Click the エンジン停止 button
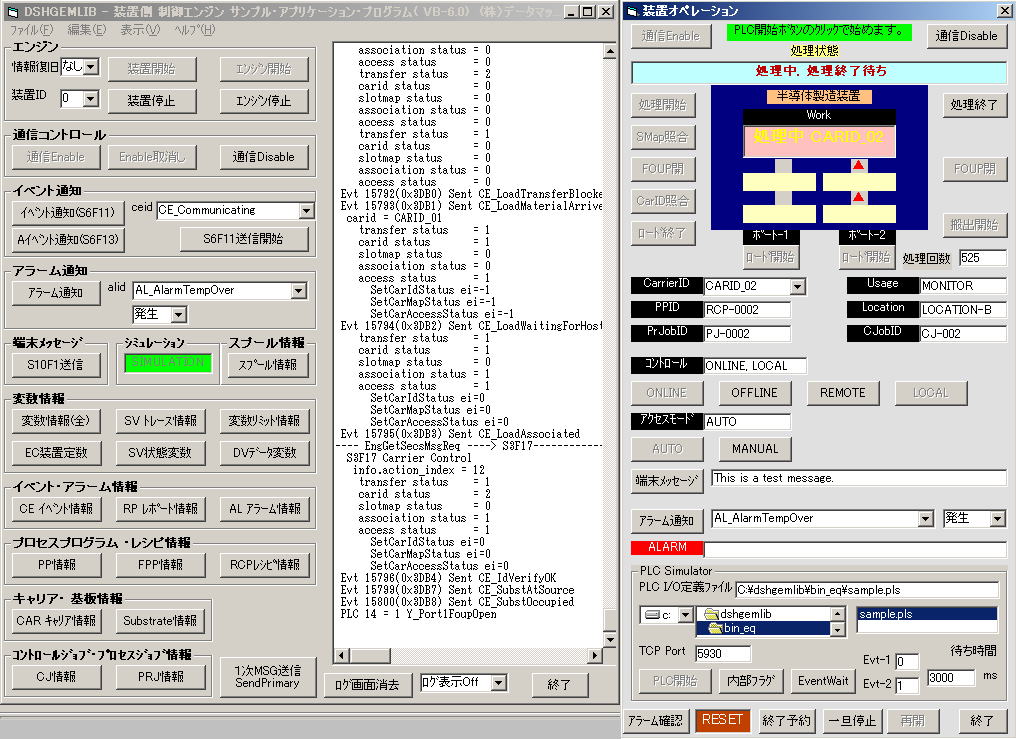The width and height of the screenshot is (1016, 739). pyautogui.click(x=263, y=100)
